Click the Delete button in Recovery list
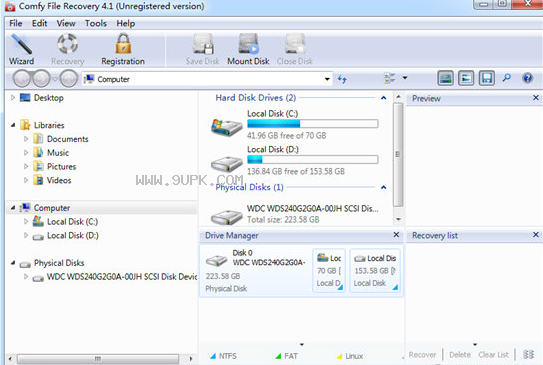The image size is (543, 365). (460, 355)
